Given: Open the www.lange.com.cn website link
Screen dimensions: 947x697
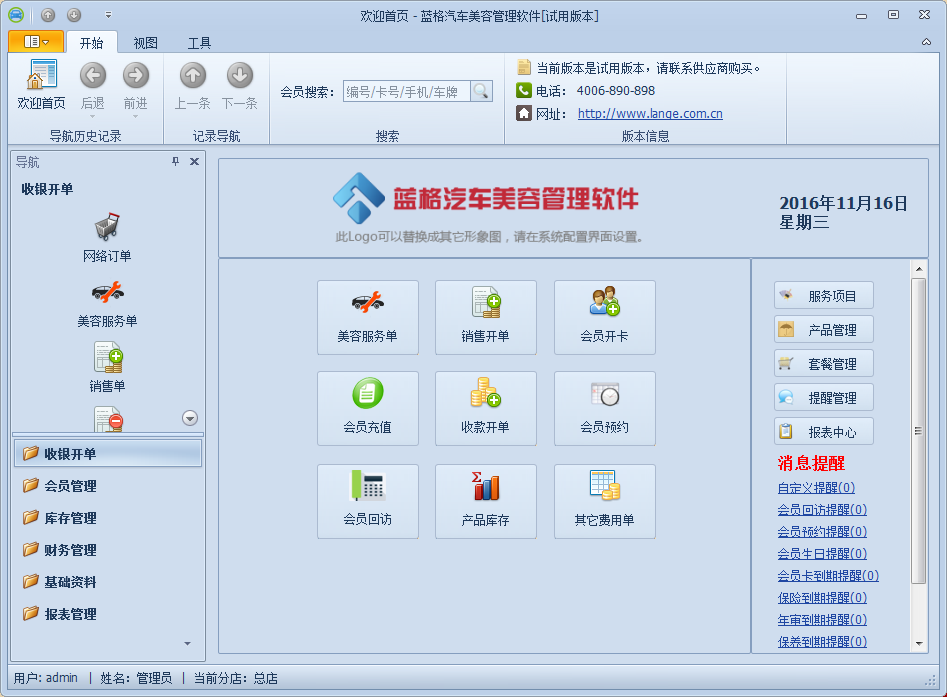Looking at the screenshot, I should pos(650,114).
